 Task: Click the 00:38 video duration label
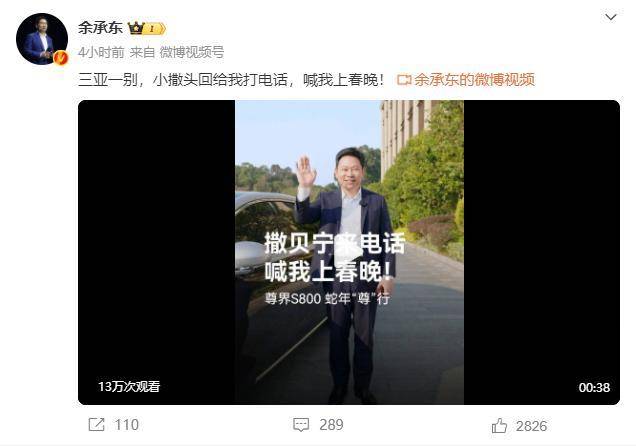click(x=594, y=388)
